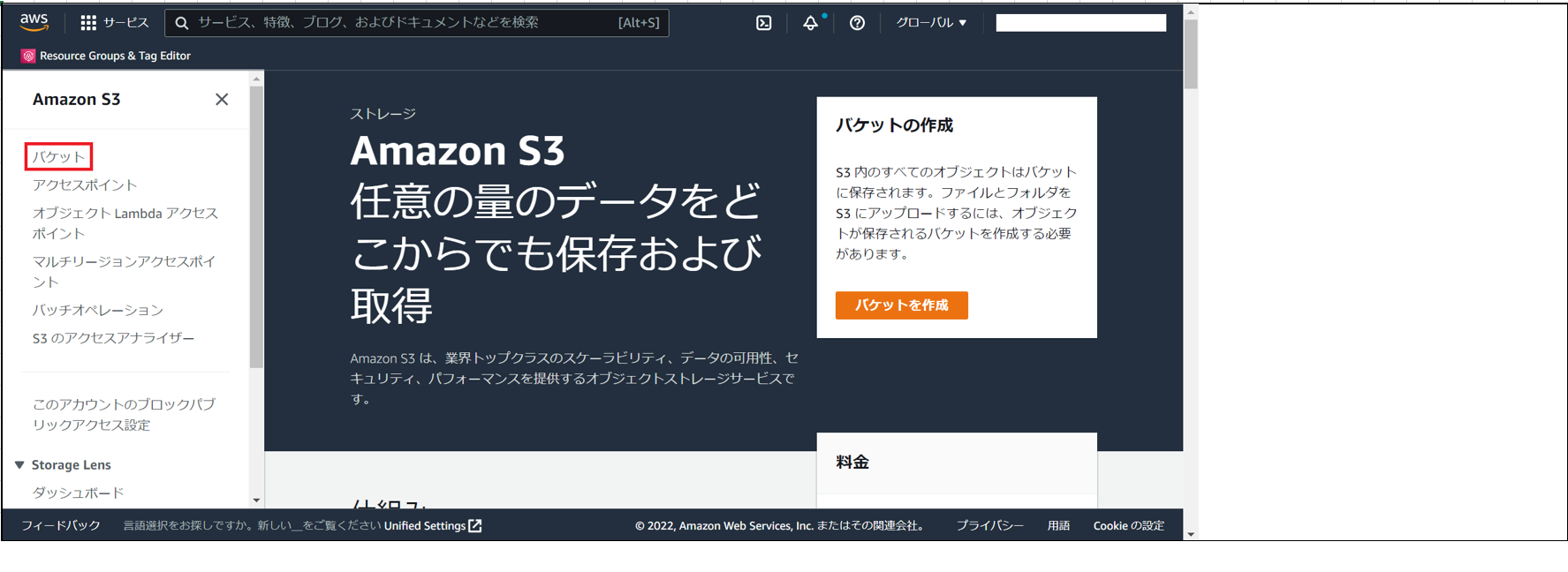Image resolution: width=1568 pixels, height=572 pixels.
Task: Launch CloudShell terminal icon
Action: [764, 23]
